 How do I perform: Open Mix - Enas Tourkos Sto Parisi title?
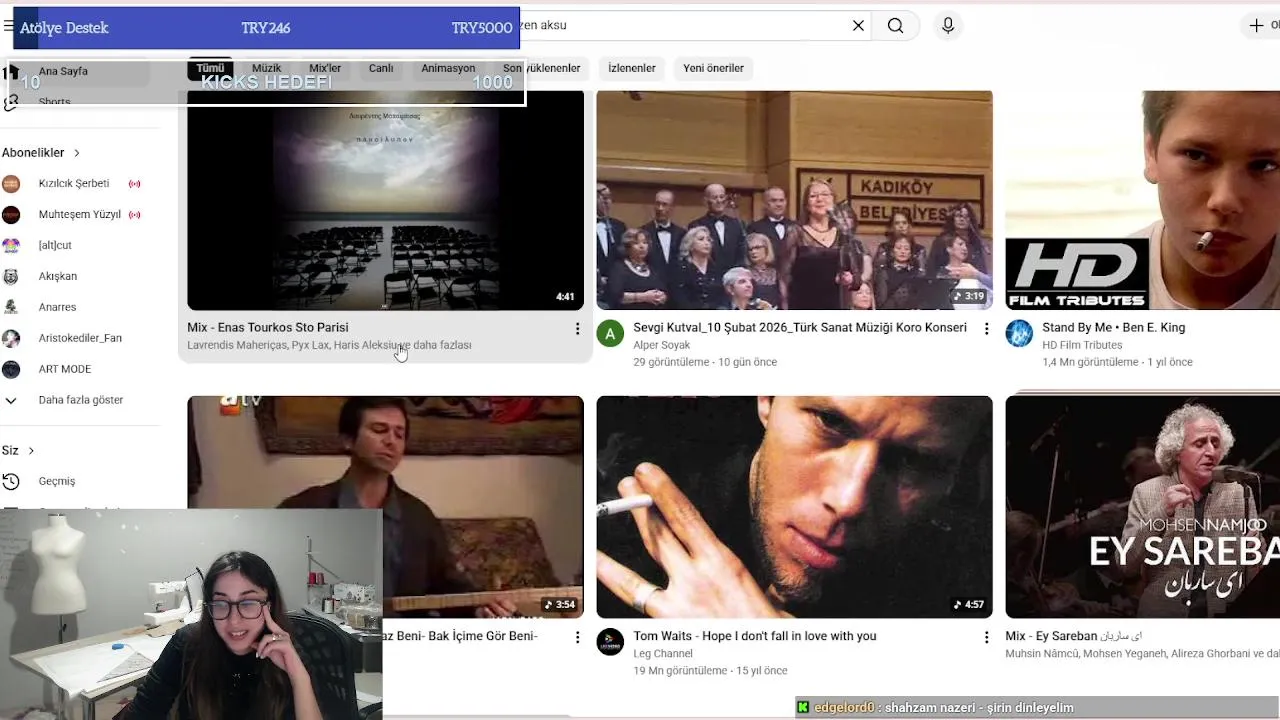[267, 327]
